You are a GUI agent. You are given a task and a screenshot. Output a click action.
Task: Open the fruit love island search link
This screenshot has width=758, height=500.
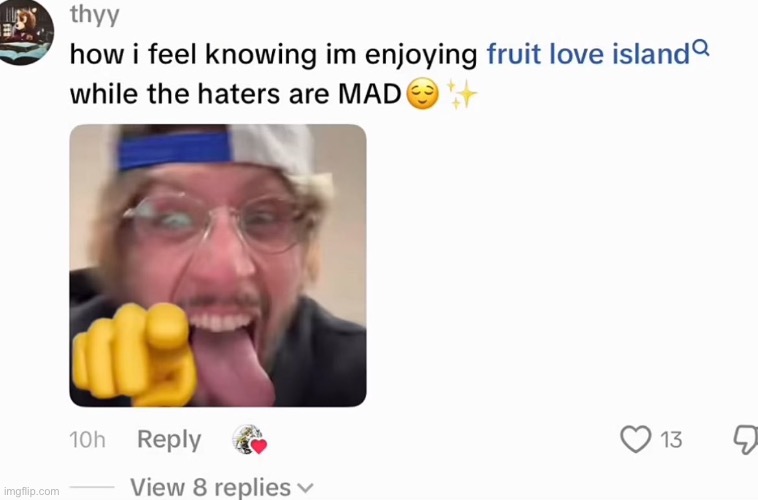588,53
